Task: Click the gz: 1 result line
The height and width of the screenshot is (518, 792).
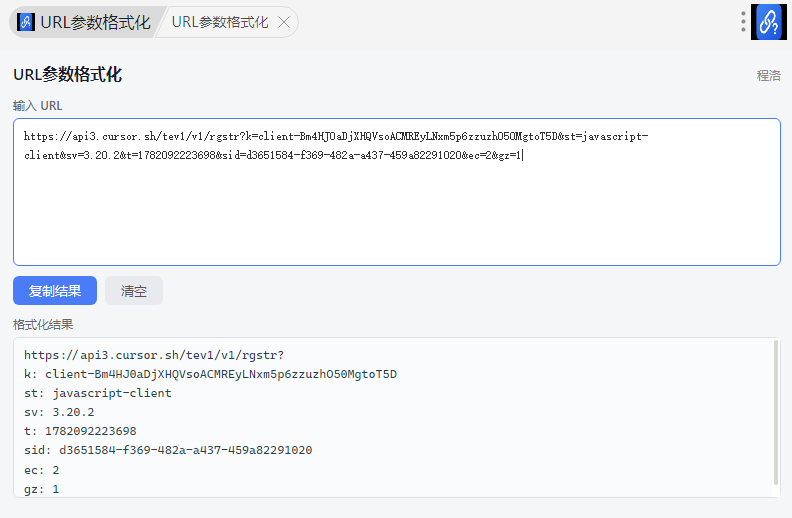Action: 42,489
